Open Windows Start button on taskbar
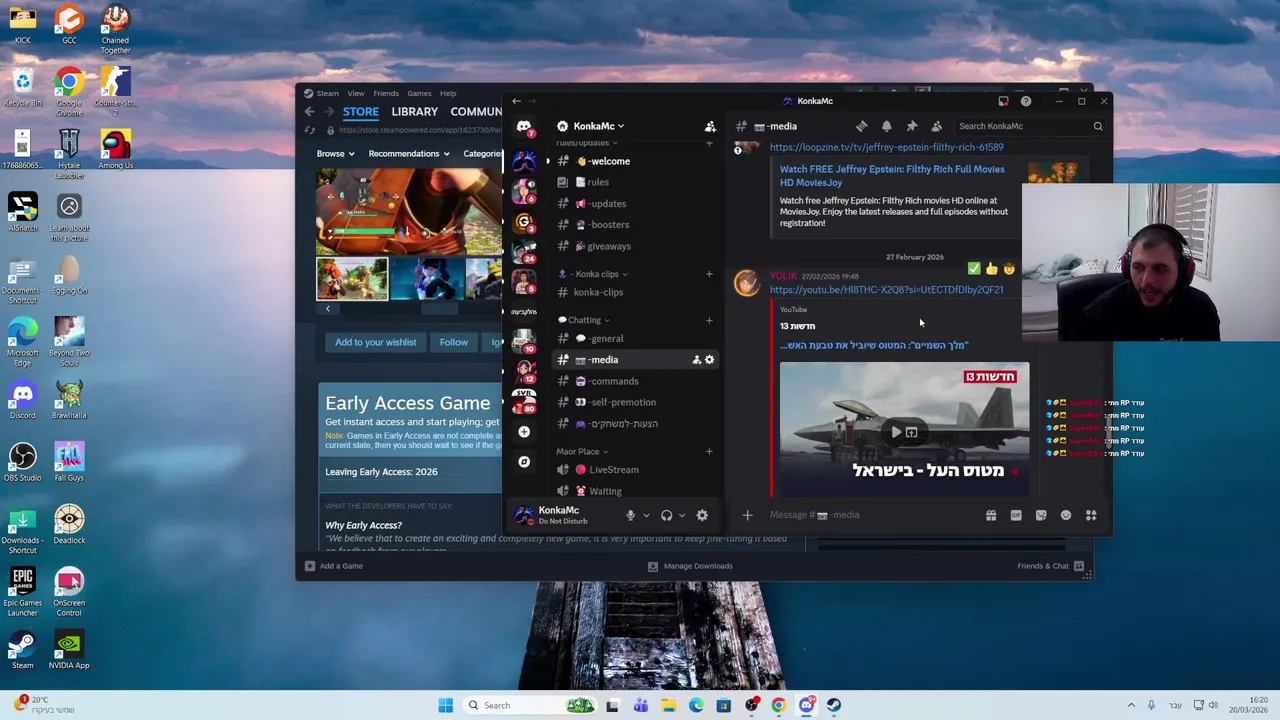The height and width of the screenshot is (720, 1280). coord(445,705)
